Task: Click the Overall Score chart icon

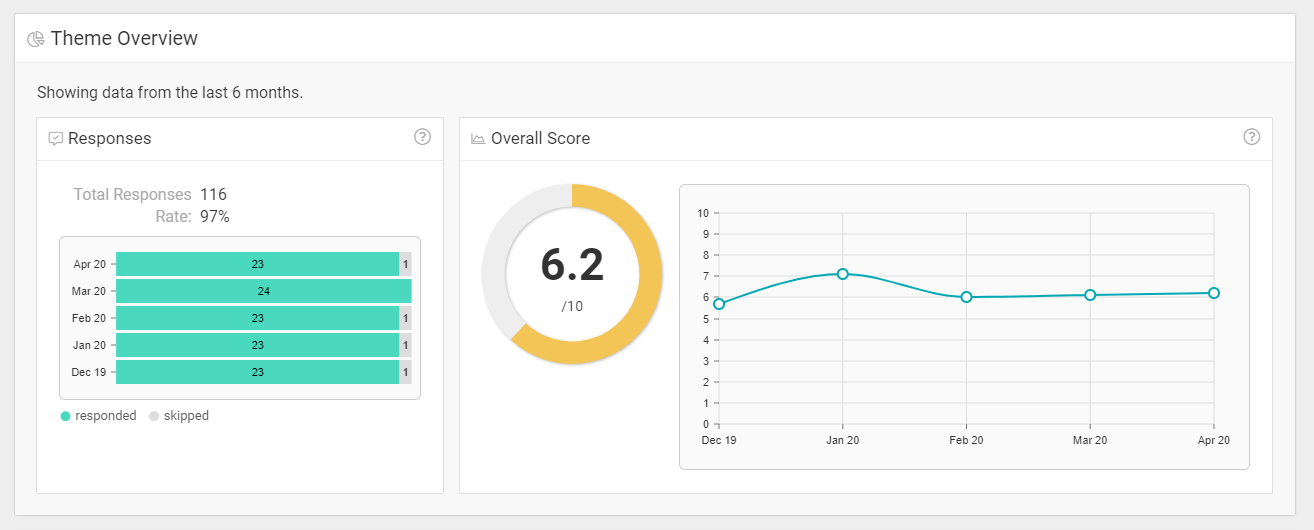Action: pos(478,139)
